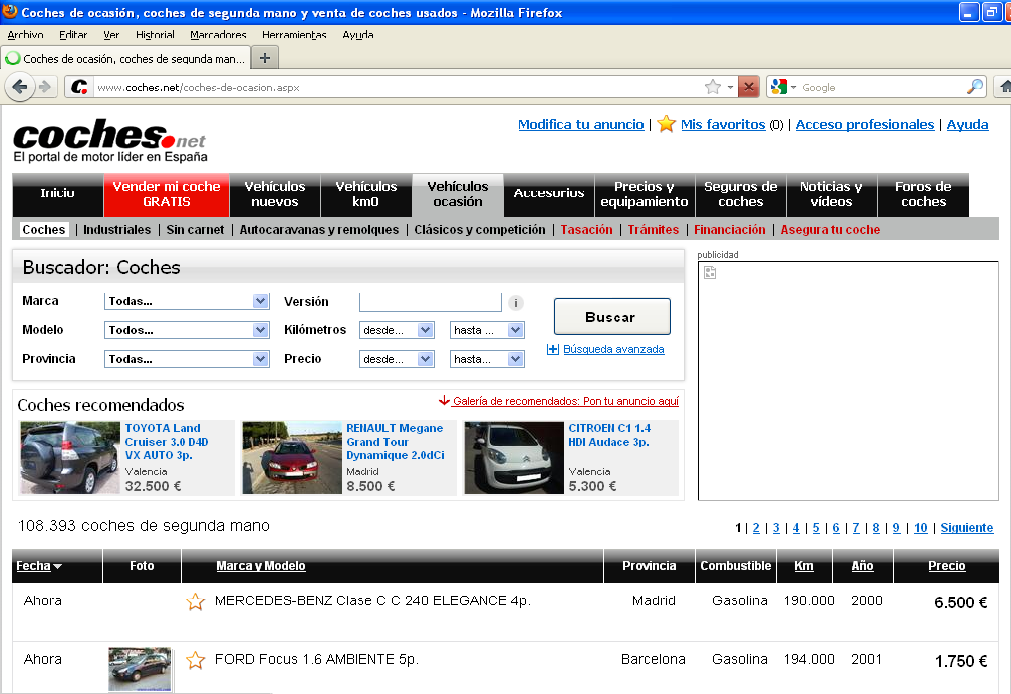Select the Clásicos y competición subcategory

pyautogui.click(x=480, y=230)
